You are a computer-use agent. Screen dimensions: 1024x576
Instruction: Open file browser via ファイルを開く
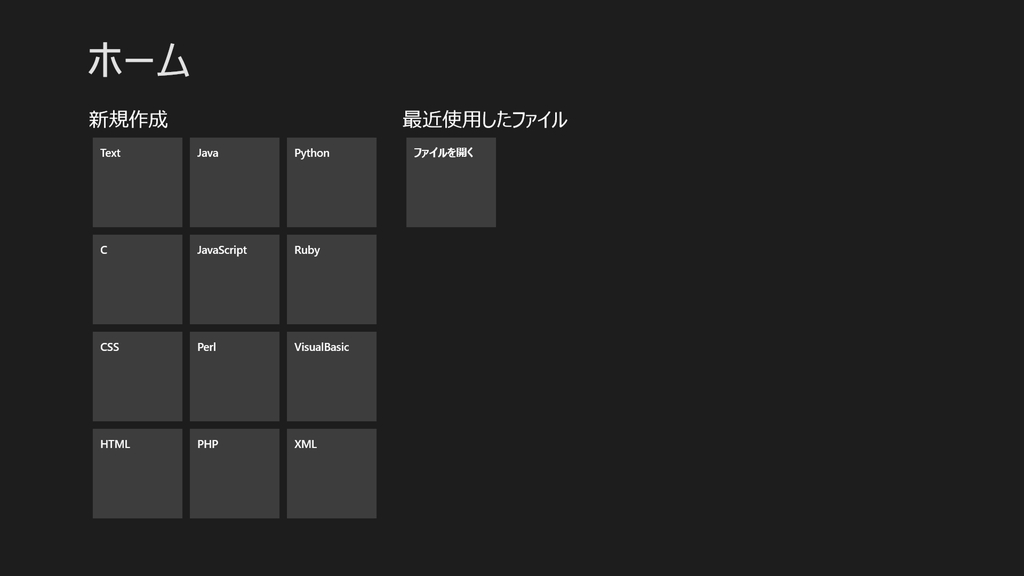pos(450,182)
